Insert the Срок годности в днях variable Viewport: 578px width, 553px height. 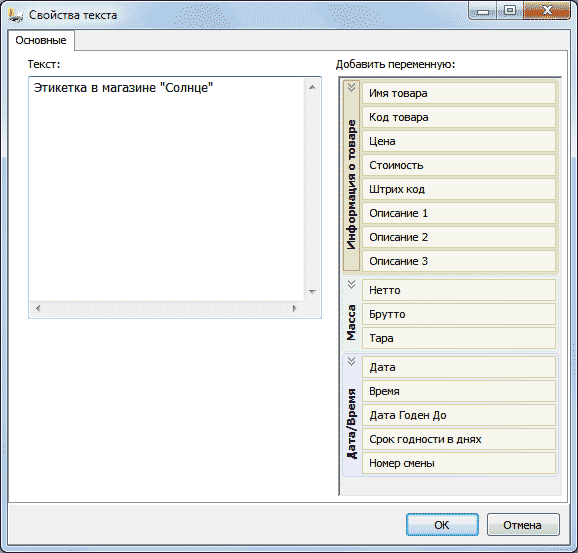459,439
